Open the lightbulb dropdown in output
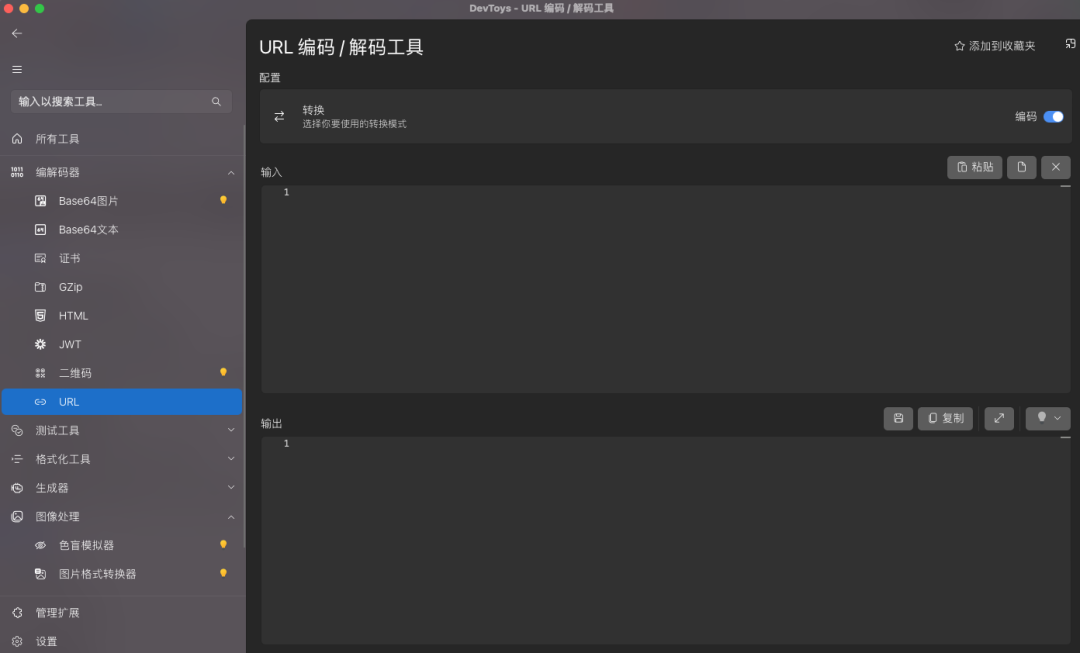 click(x=1048, y=419)
